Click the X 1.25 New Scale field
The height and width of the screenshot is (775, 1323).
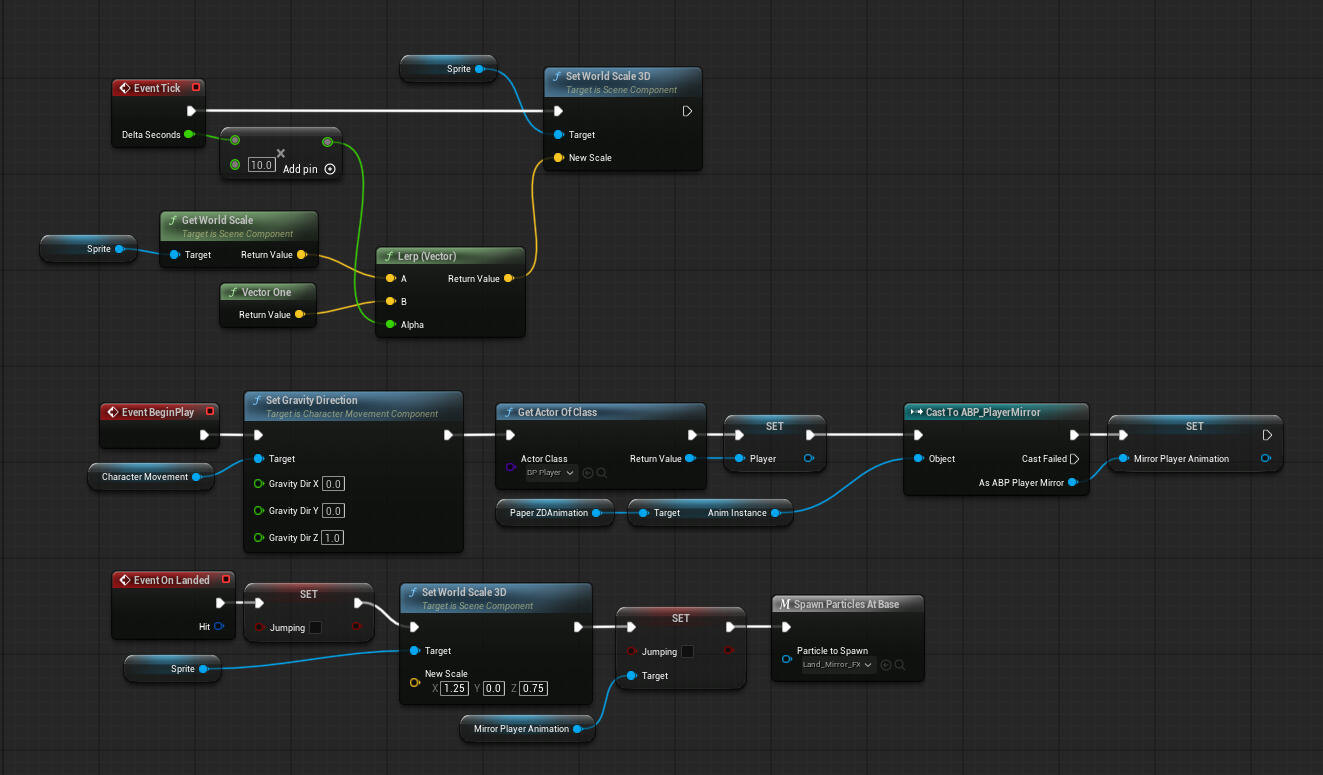(x=453, y=688)
